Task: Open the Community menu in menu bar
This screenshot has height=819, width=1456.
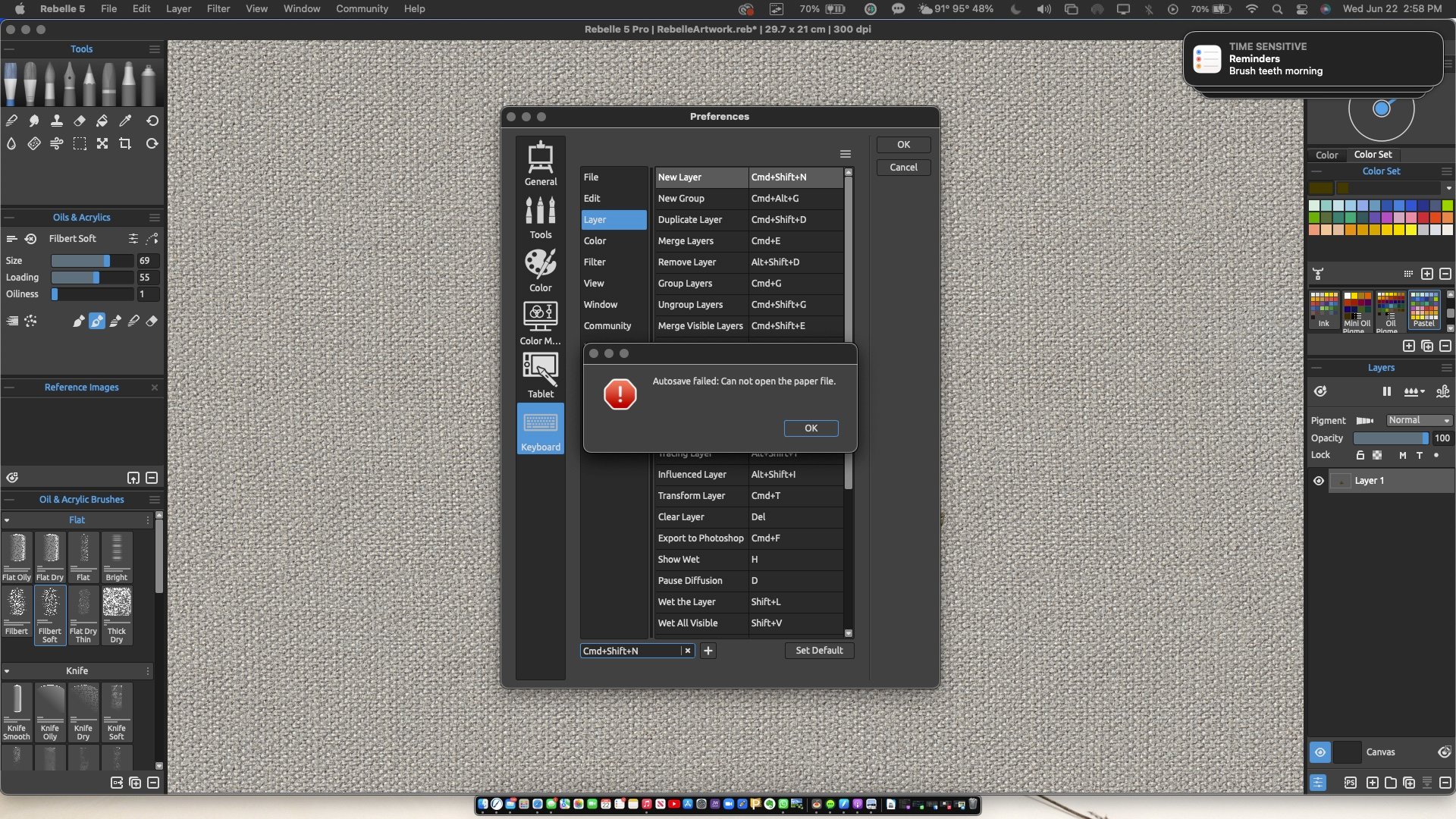Action: [x=362, y=9]
